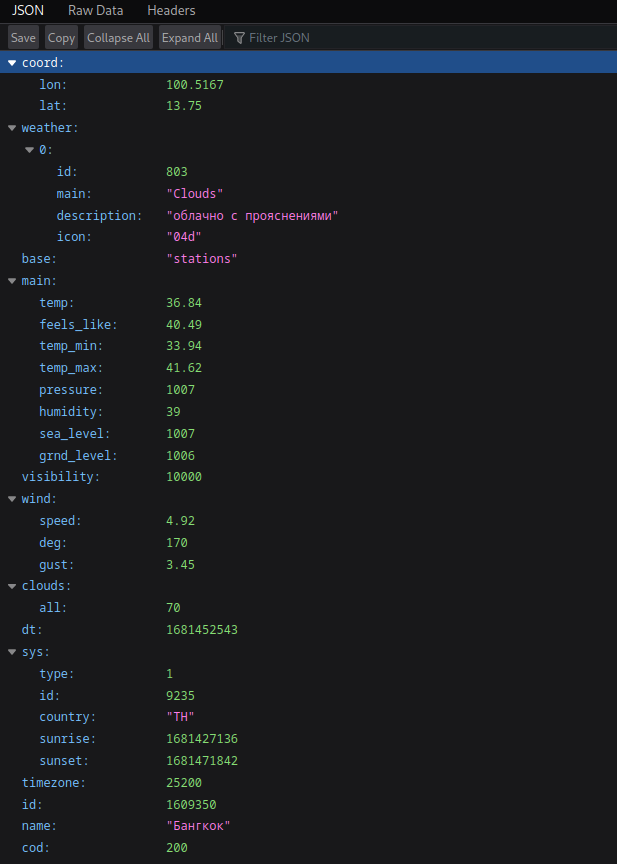
Task: Select the id value 1609350
Action: click(191, 804)
